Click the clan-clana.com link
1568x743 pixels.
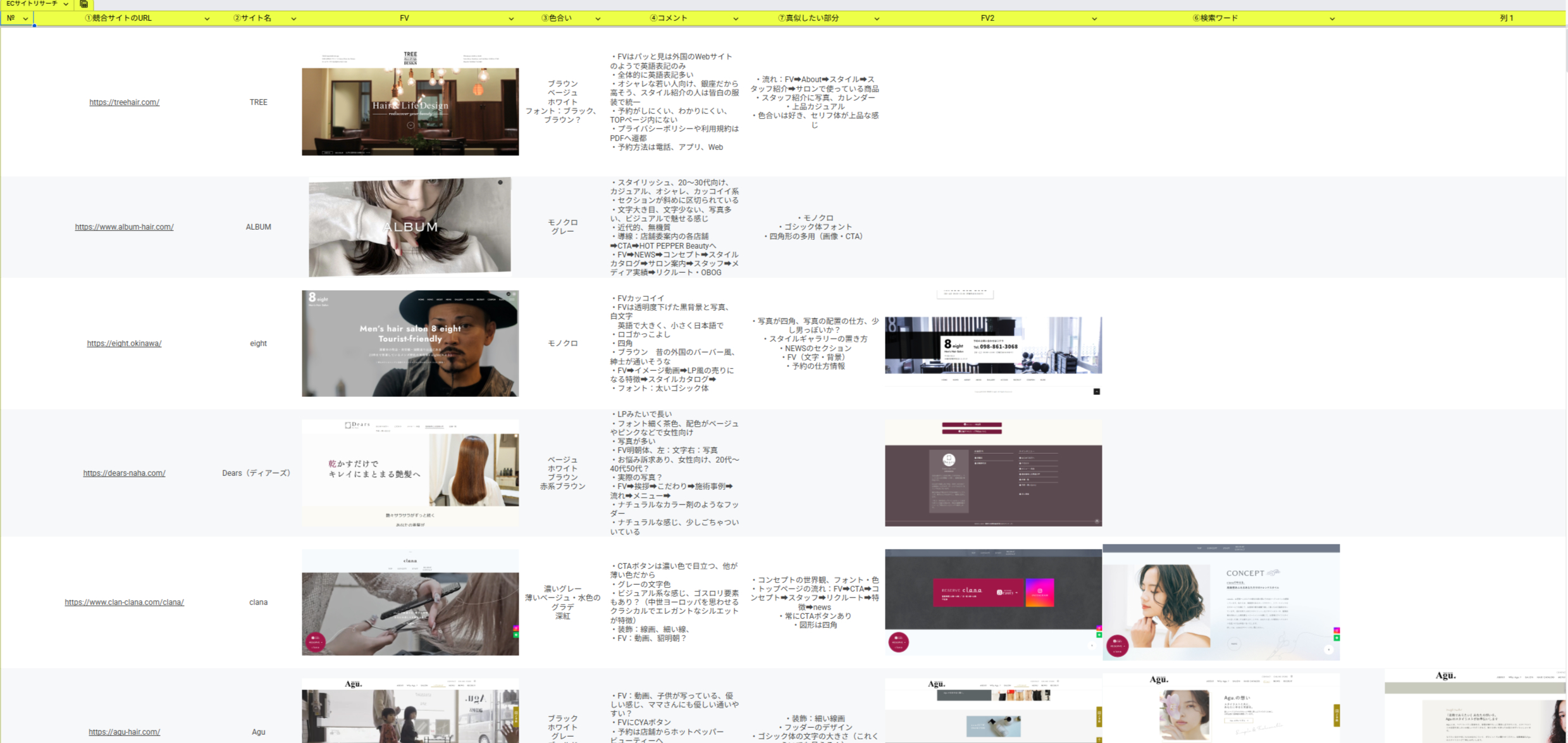pos(124,602)
